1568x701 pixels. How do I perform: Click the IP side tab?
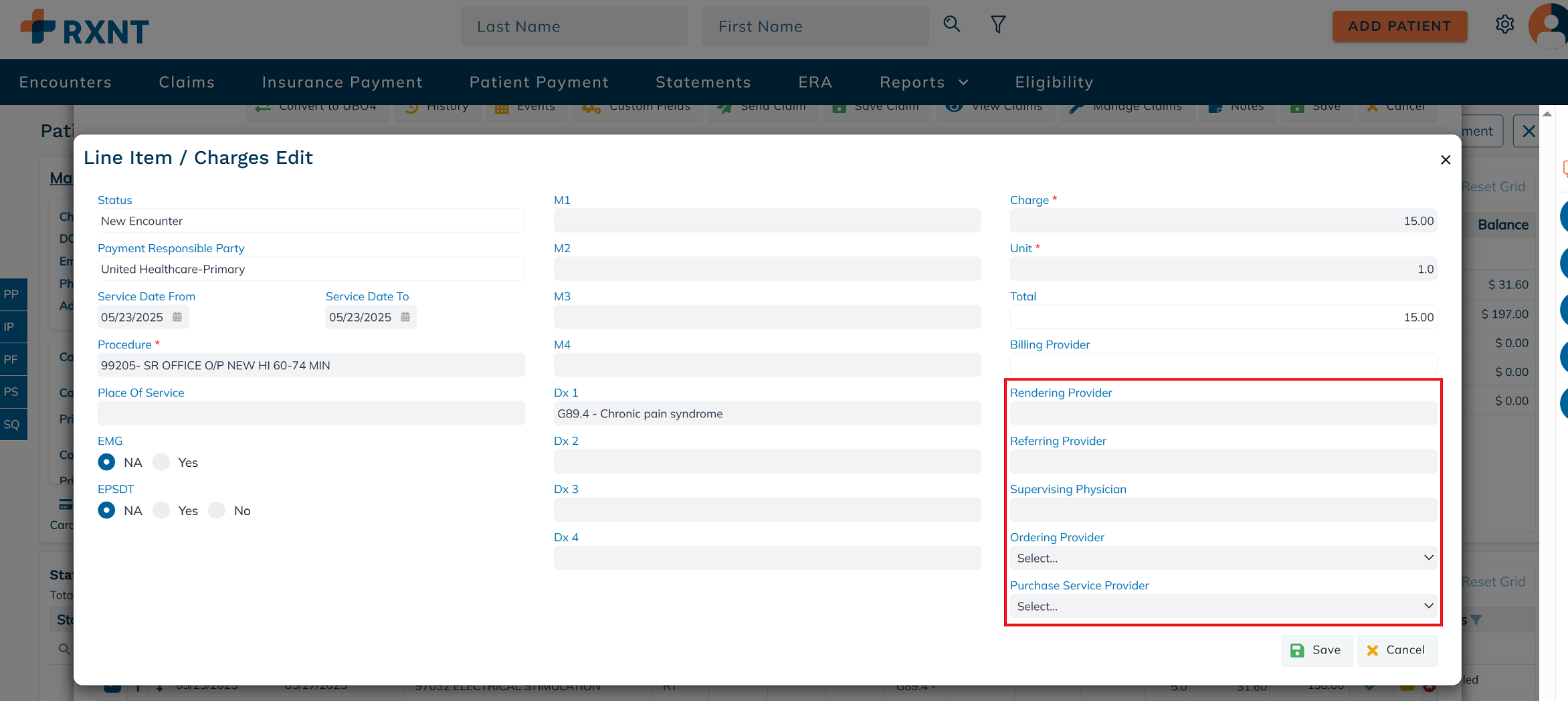tap(13, 327)
